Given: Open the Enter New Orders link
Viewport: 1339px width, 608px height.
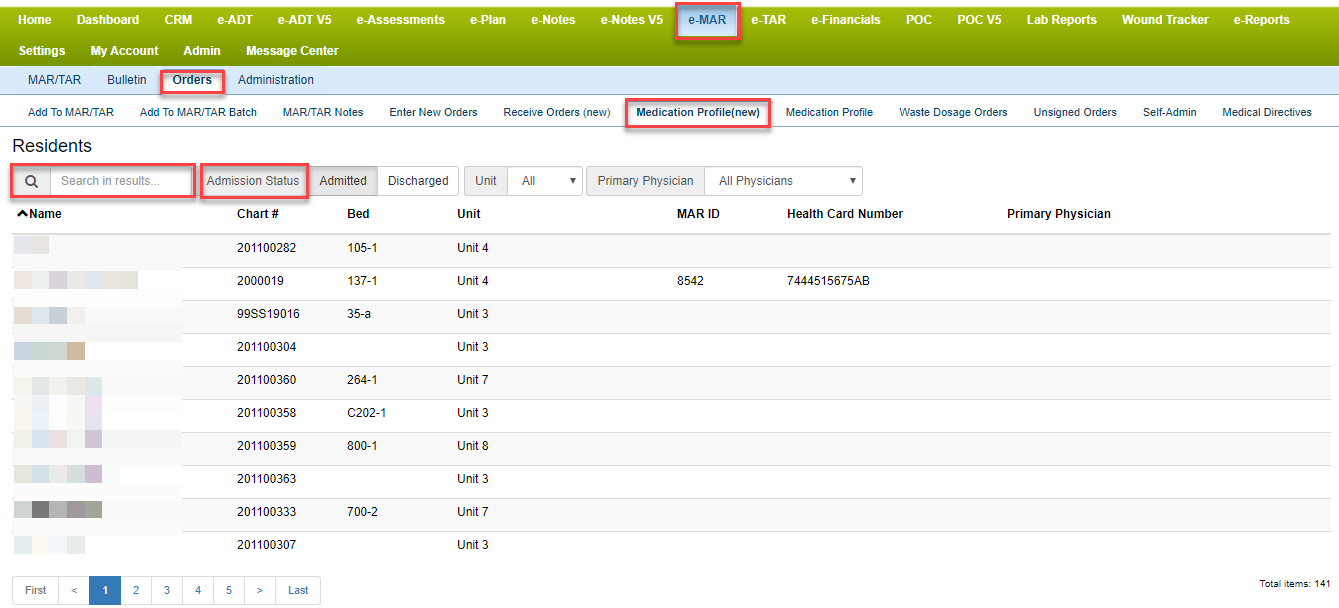Looking at the screenshot, I should pos(433,113).
